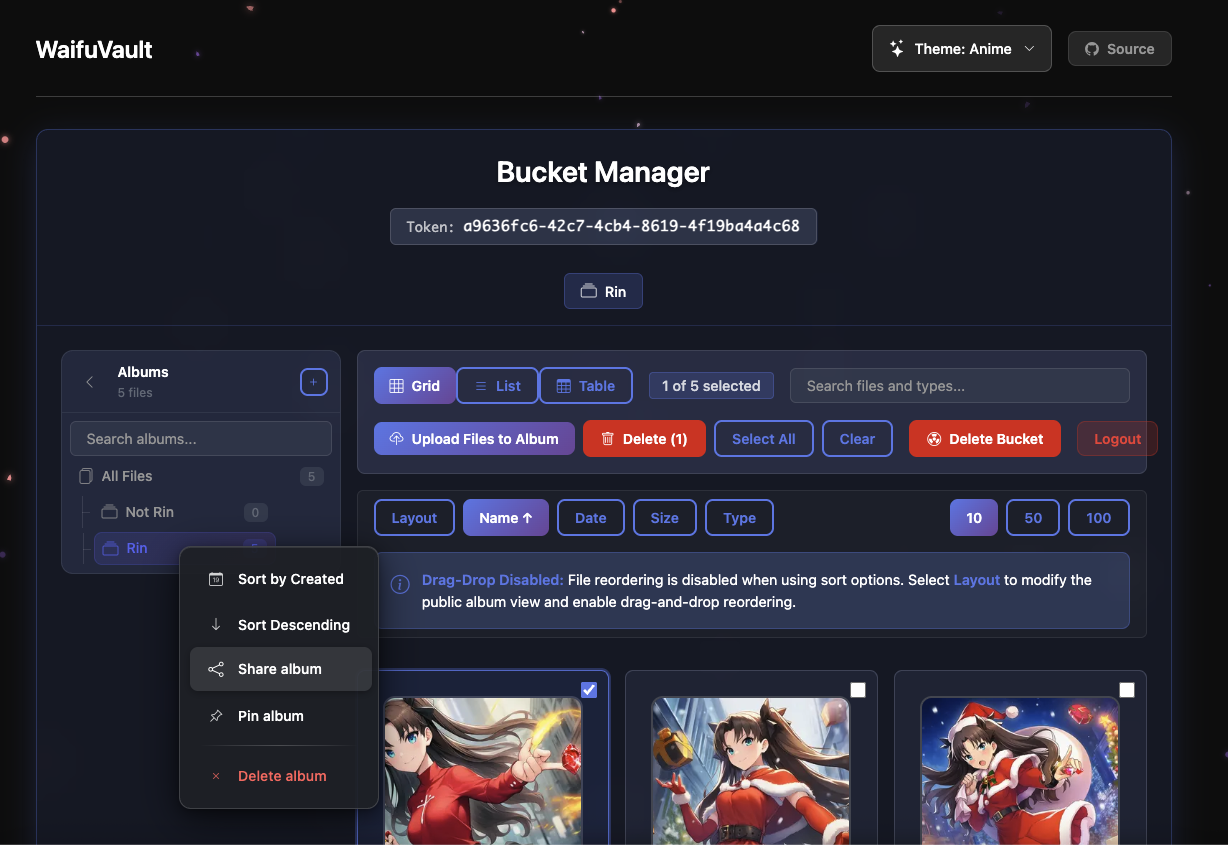
Task: Click the calendar icon next to Sort by Created
Action: coord(216,579)
